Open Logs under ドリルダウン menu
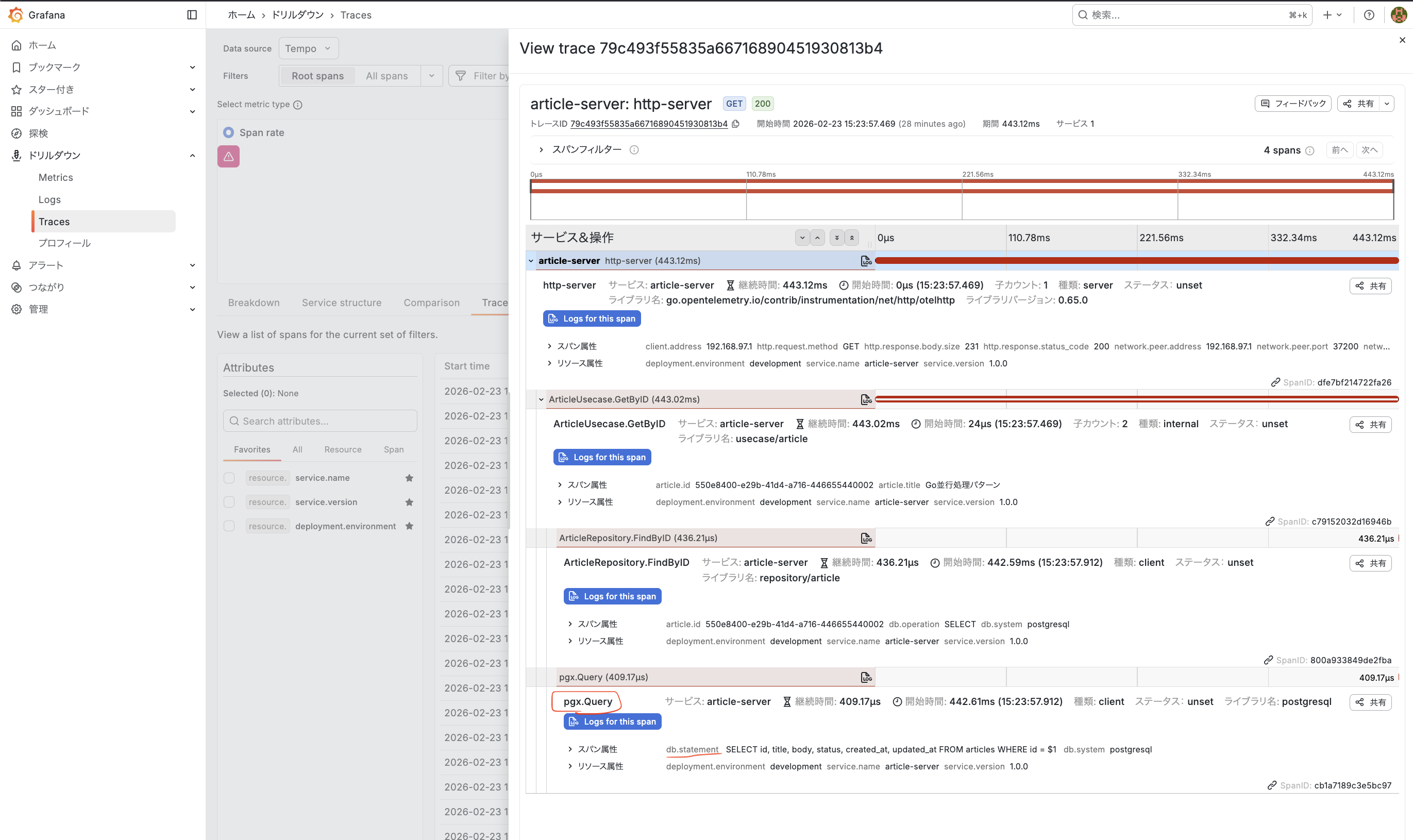1413x840 pixels. (49, 199)
